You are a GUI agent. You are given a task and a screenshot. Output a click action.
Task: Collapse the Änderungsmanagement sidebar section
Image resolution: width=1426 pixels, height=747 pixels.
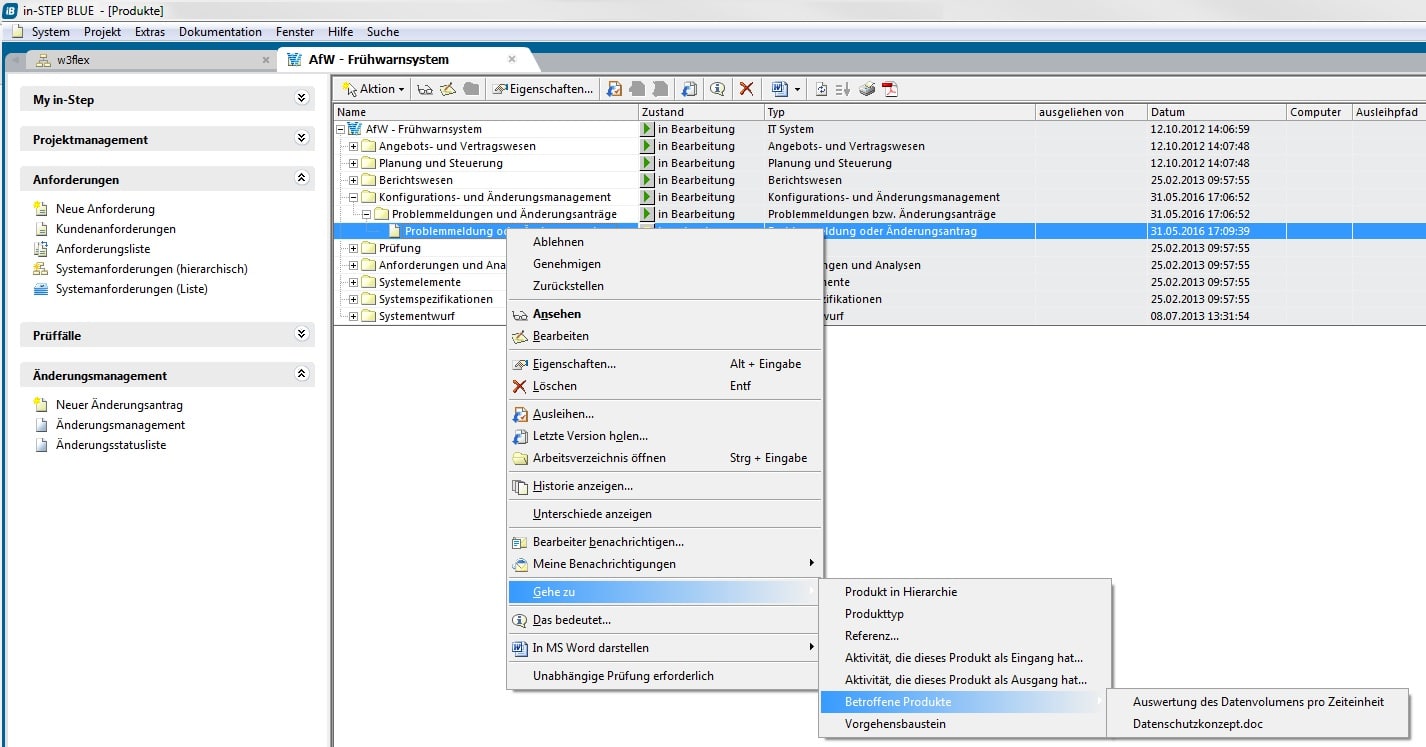pyautogui.click(x=301, y=375)
